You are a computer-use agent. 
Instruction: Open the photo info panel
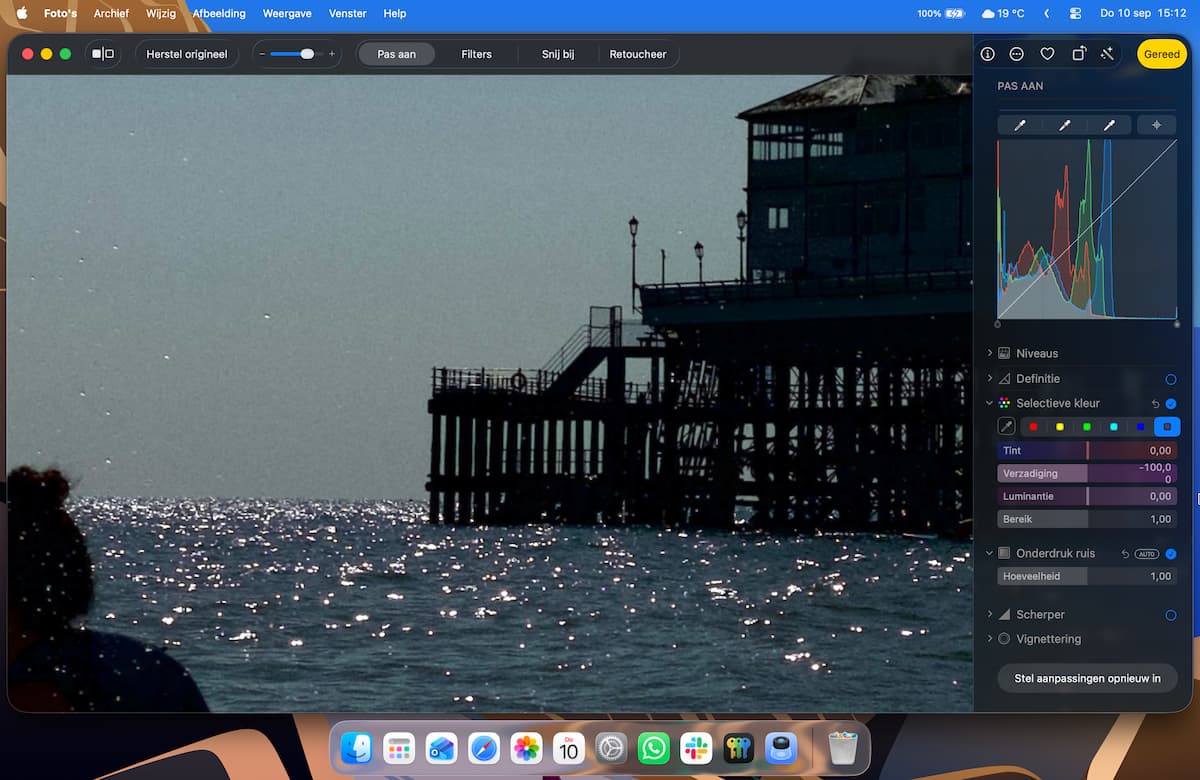coord(987,54)
